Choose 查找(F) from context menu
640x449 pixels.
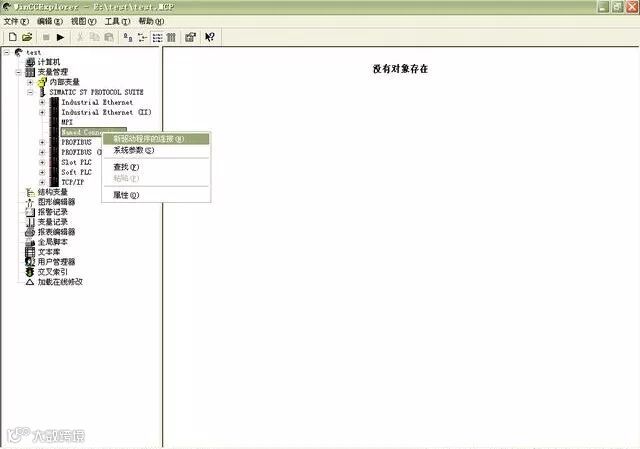point(156,167)
